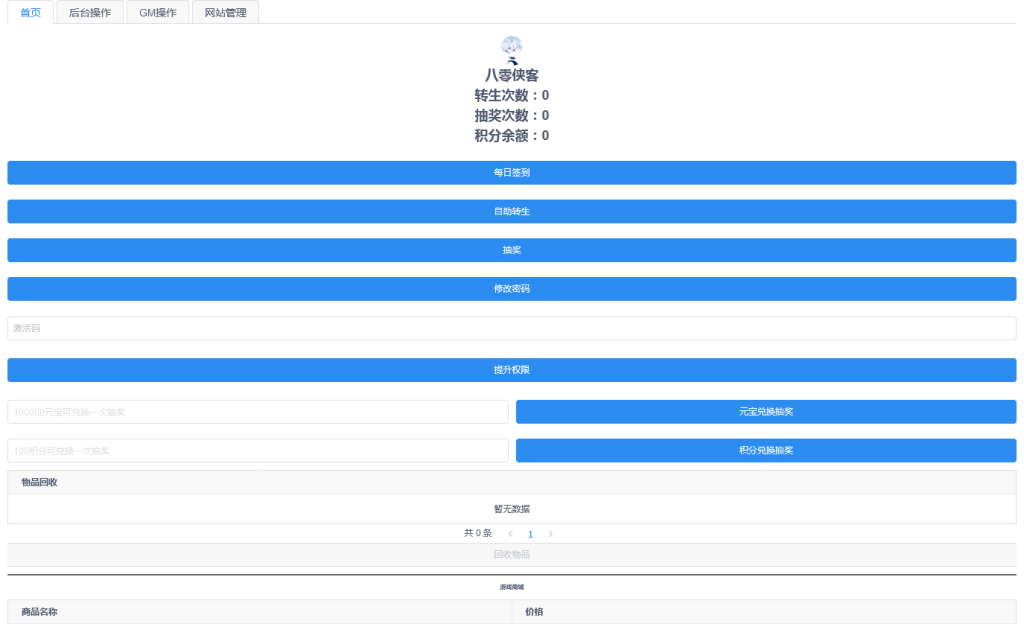Click the disabled 回收物品 recycle button
Image resolution: width=1024 pixels, height=624 pixels.
pyautogui.click(x=511, y=554)
